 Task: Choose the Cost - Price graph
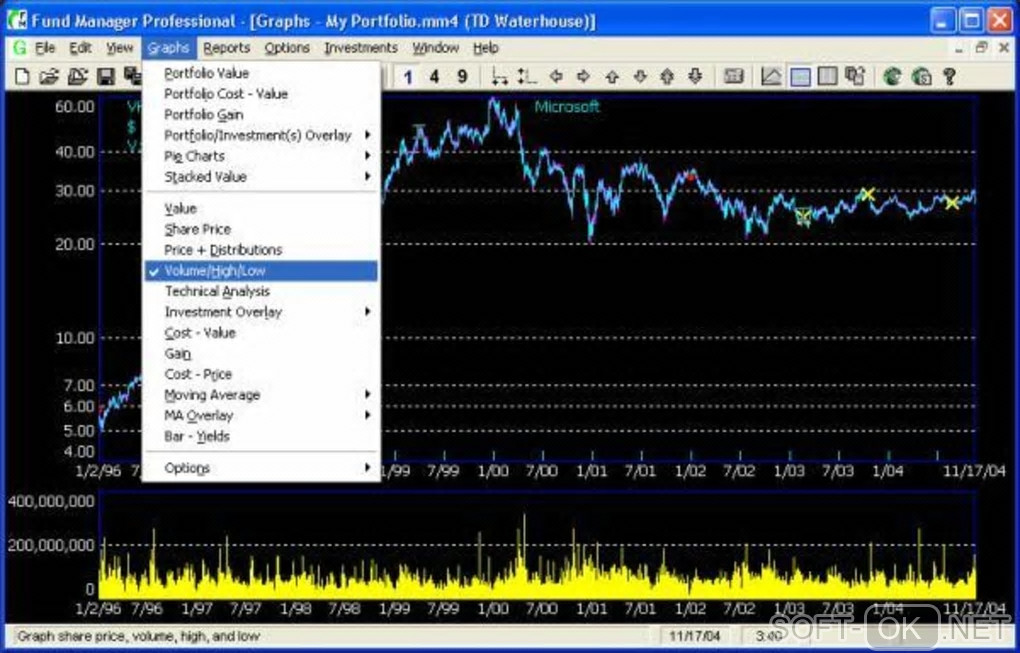261,375
